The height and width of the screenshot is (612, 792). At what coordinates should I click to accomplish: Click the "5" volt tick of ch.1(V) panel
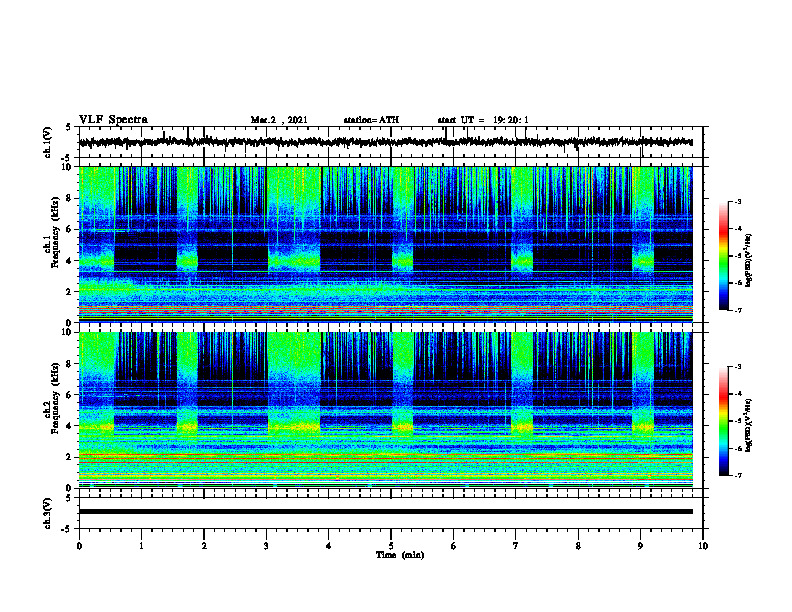pos(68,127)
